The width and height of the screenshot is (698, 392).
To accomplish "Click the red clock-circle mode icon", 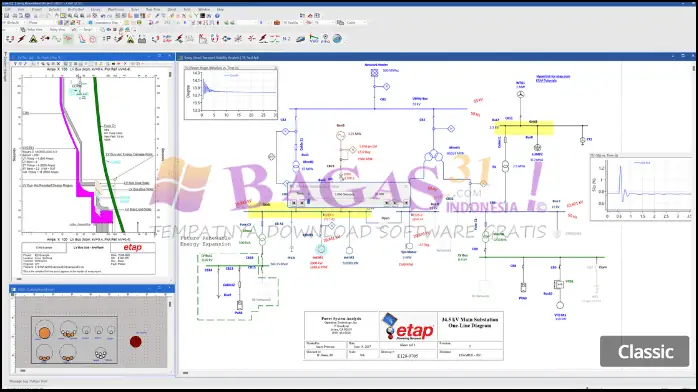I will [x=93, y=39].
